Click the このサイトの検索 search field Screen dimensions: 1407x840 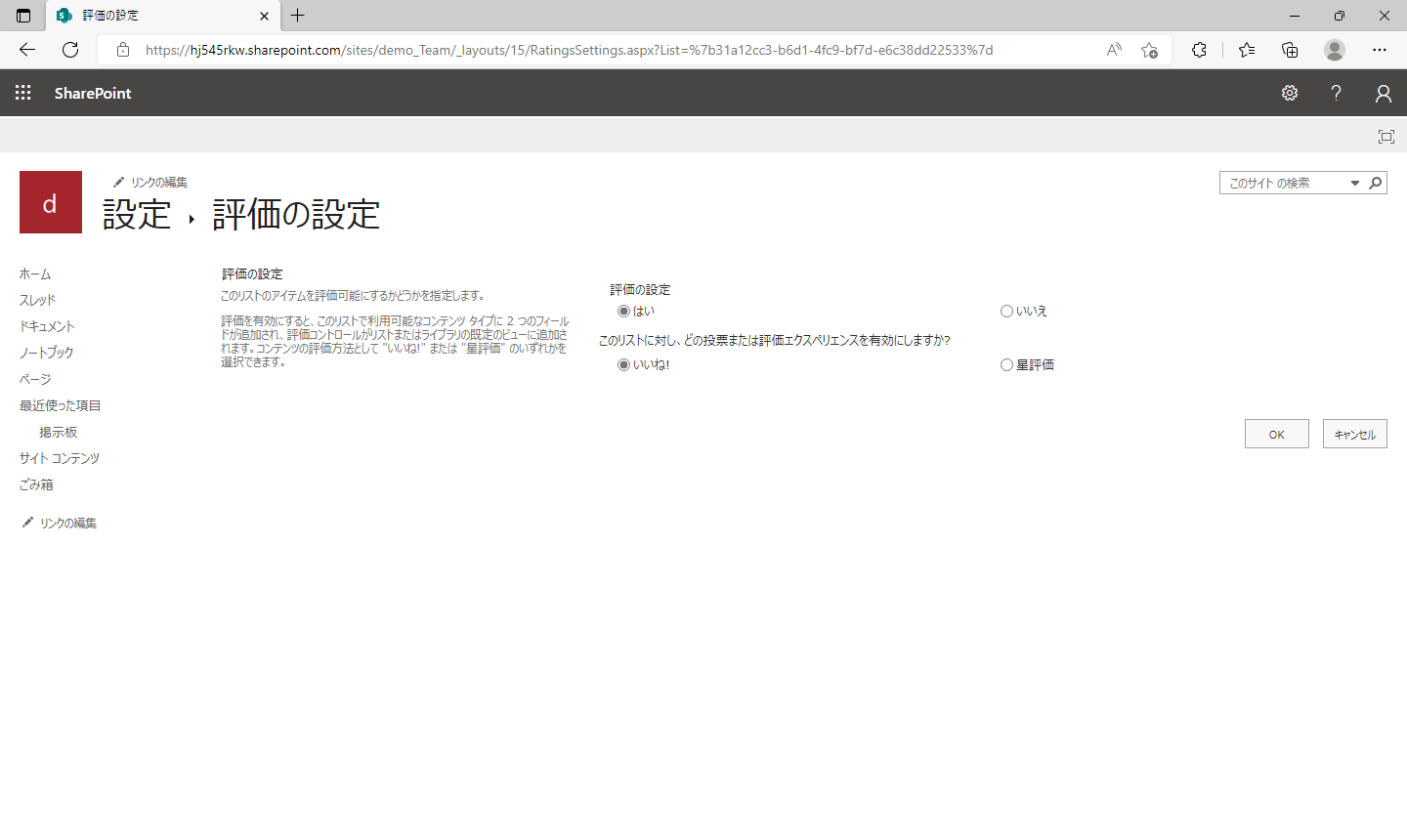tap(1283, 183)
